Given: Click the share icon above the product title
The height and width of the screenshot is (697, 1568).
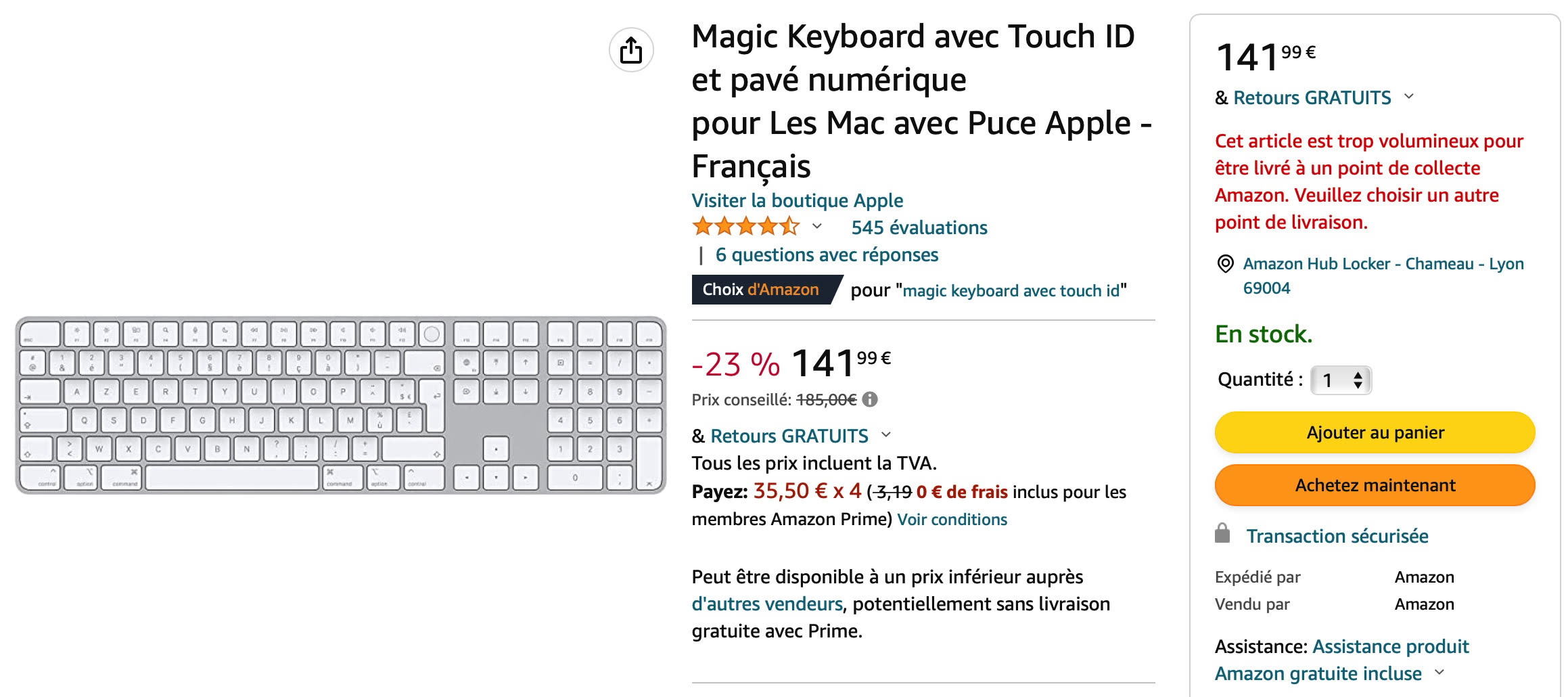Looking at the screenshot, I should 632,49.
